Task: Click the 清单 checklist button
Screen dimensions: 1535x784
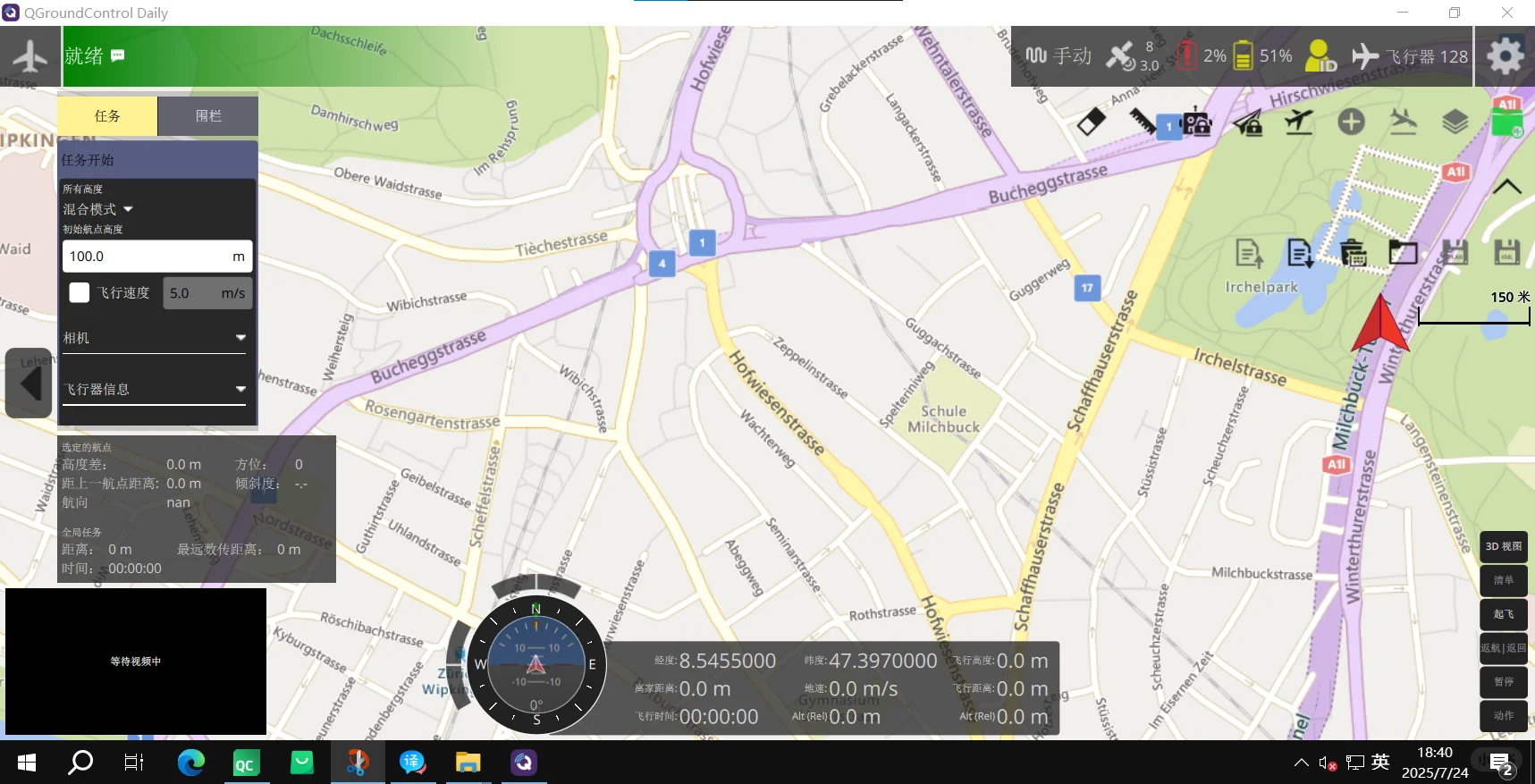Action: point(1504,580)
